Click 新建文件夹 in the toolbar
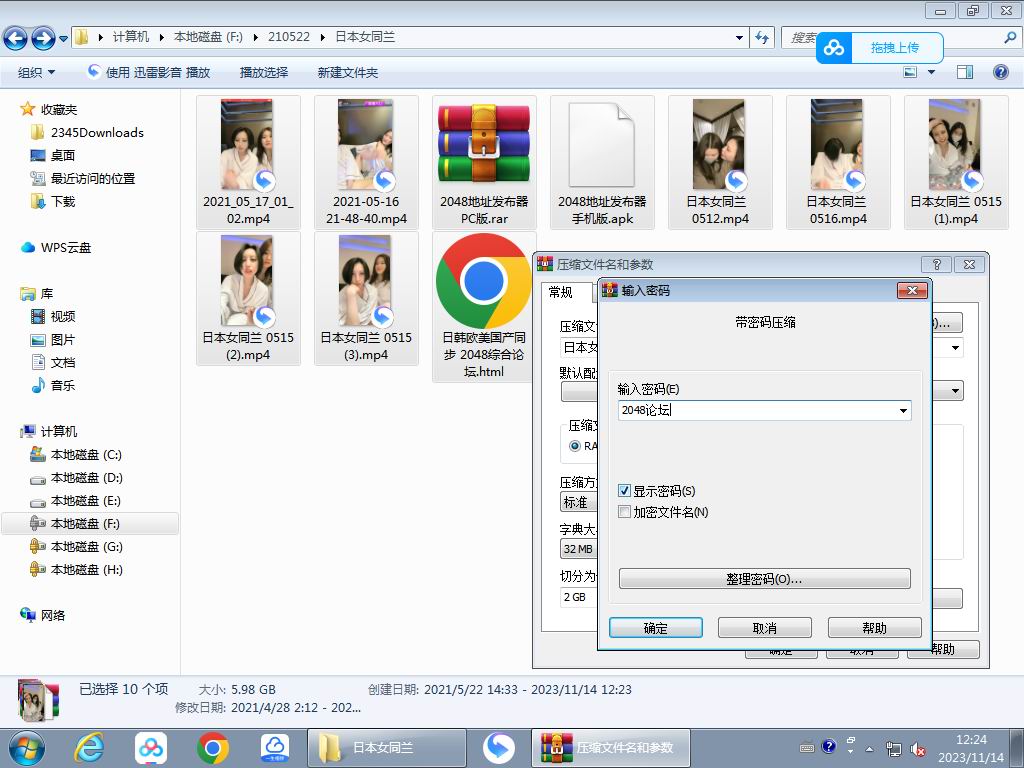 pos(347,72)
